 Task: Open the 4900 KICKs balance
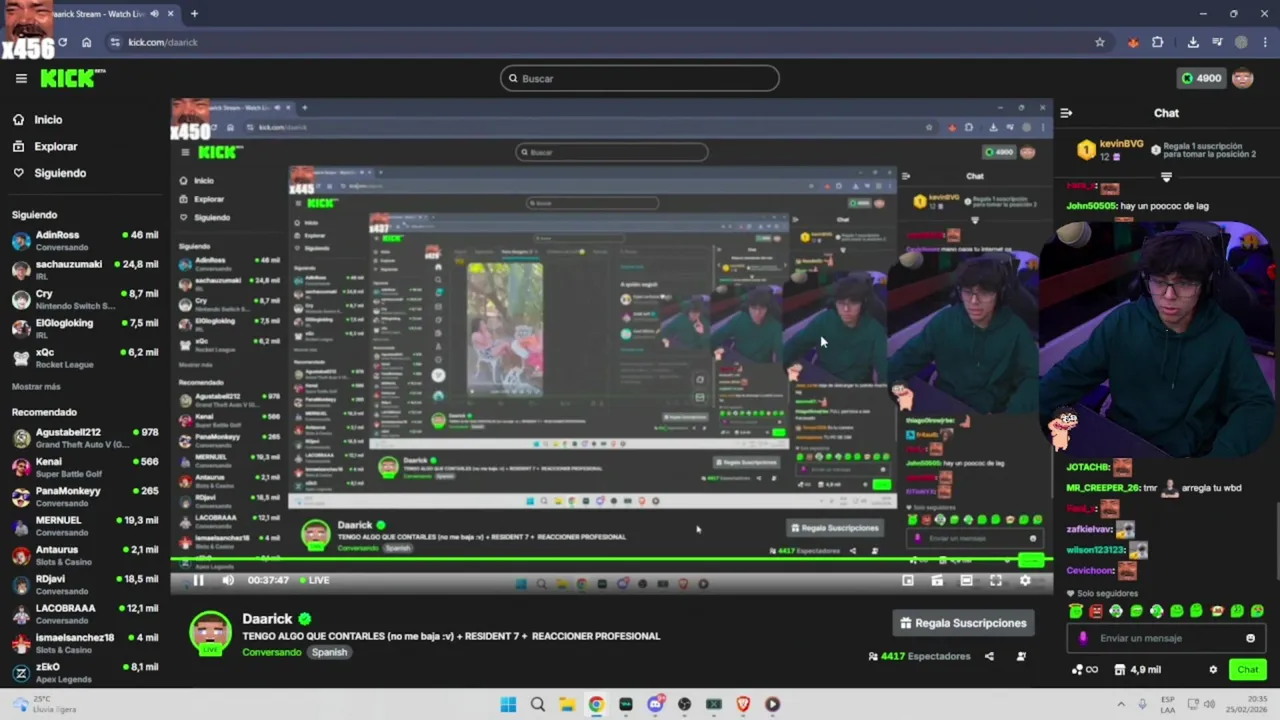(1201, 78)
